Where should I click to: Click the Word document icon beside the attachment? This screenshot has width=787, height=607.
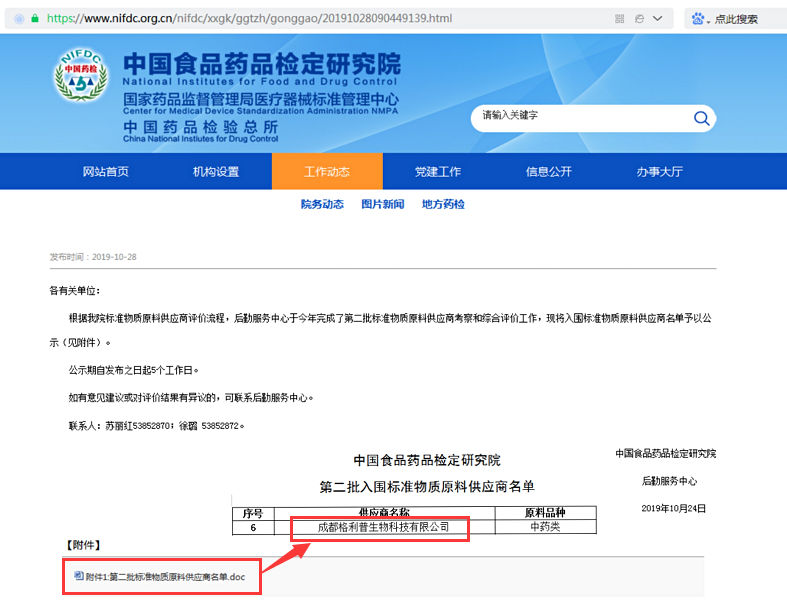79,576
